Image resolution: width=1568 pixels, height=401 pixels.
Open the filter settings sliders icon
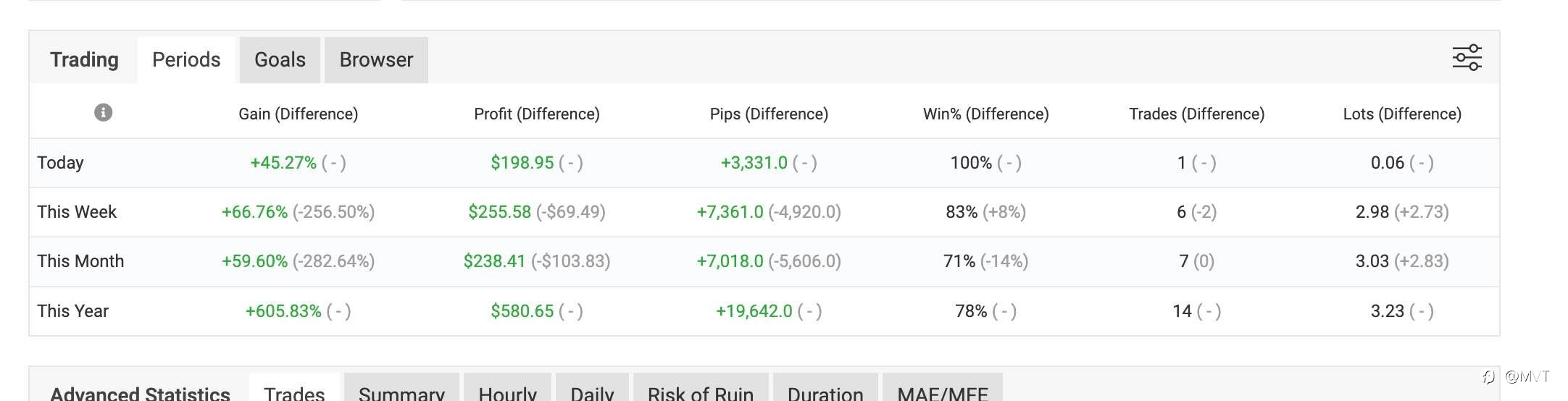click(x=1467, y=58)
